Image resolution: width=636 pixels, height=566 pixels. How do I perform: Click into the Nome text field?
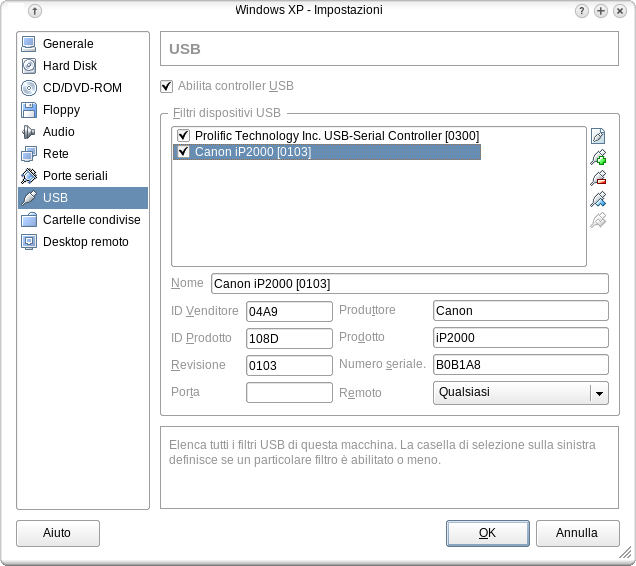408,284
